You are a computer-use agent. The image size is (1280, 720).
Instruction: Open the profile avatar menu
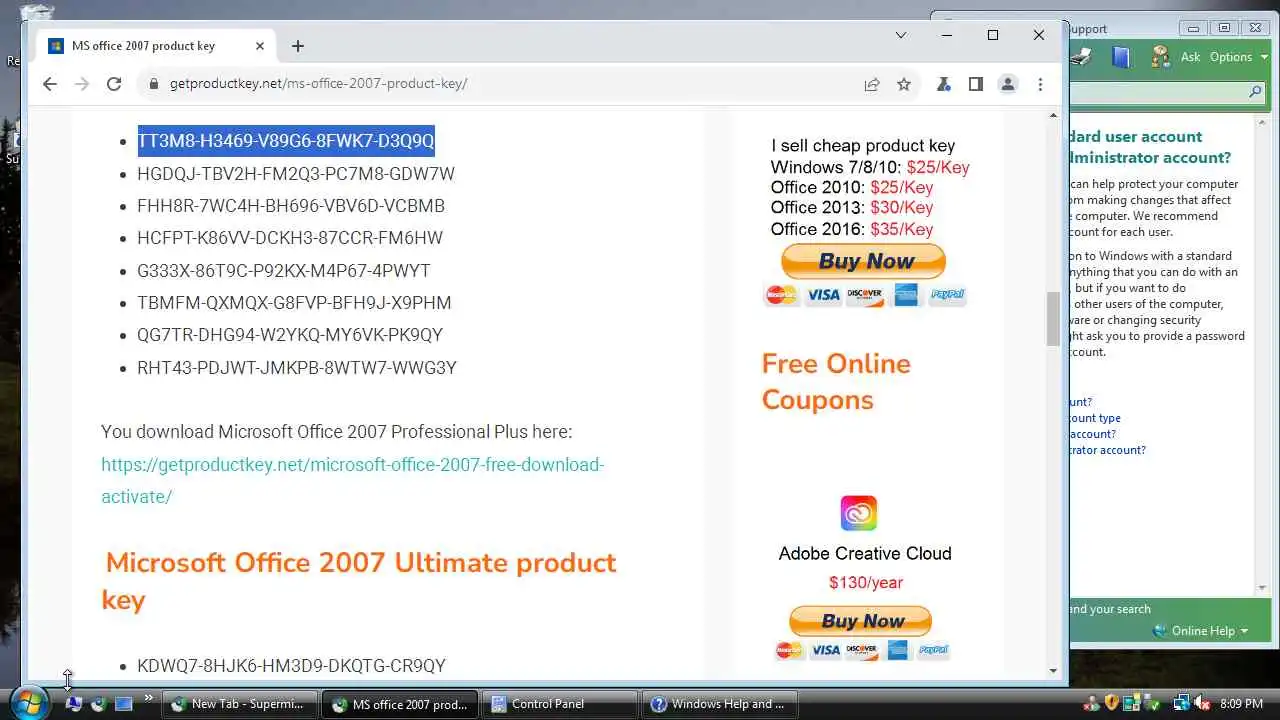(x=1008, y=85)
